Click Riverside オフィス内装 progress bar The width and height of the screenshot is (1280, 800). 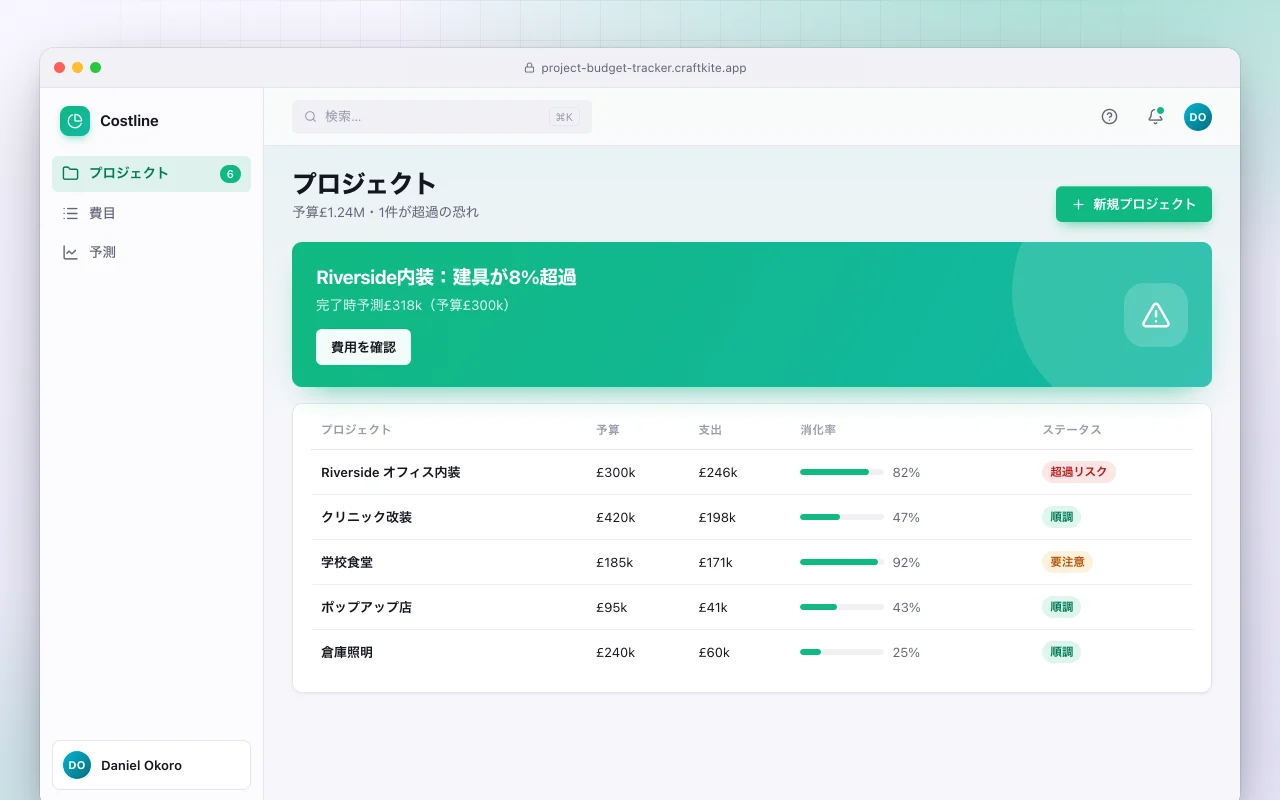[842, 472]
